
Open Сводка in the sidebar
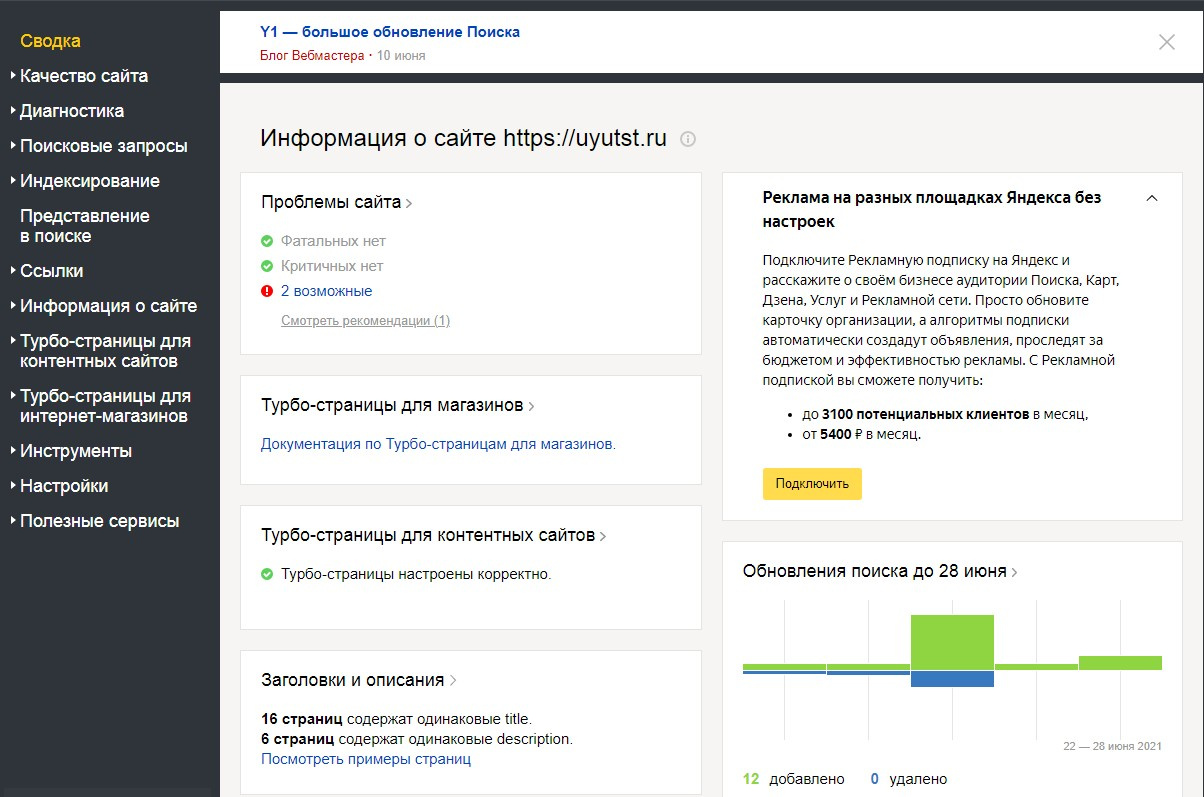pos(50,41)
